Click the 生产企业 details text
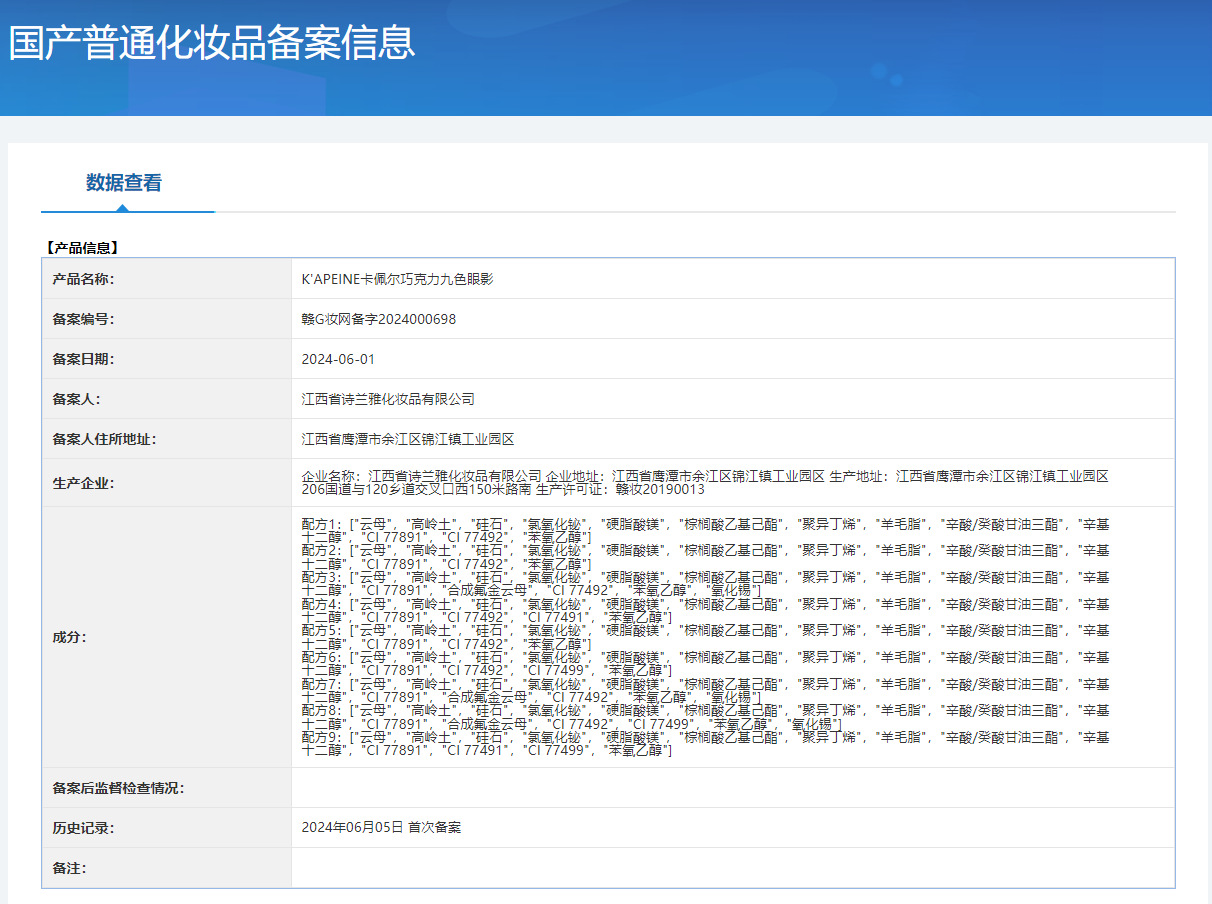Viewport: 1212px width, 904px height. click(704, 483)
